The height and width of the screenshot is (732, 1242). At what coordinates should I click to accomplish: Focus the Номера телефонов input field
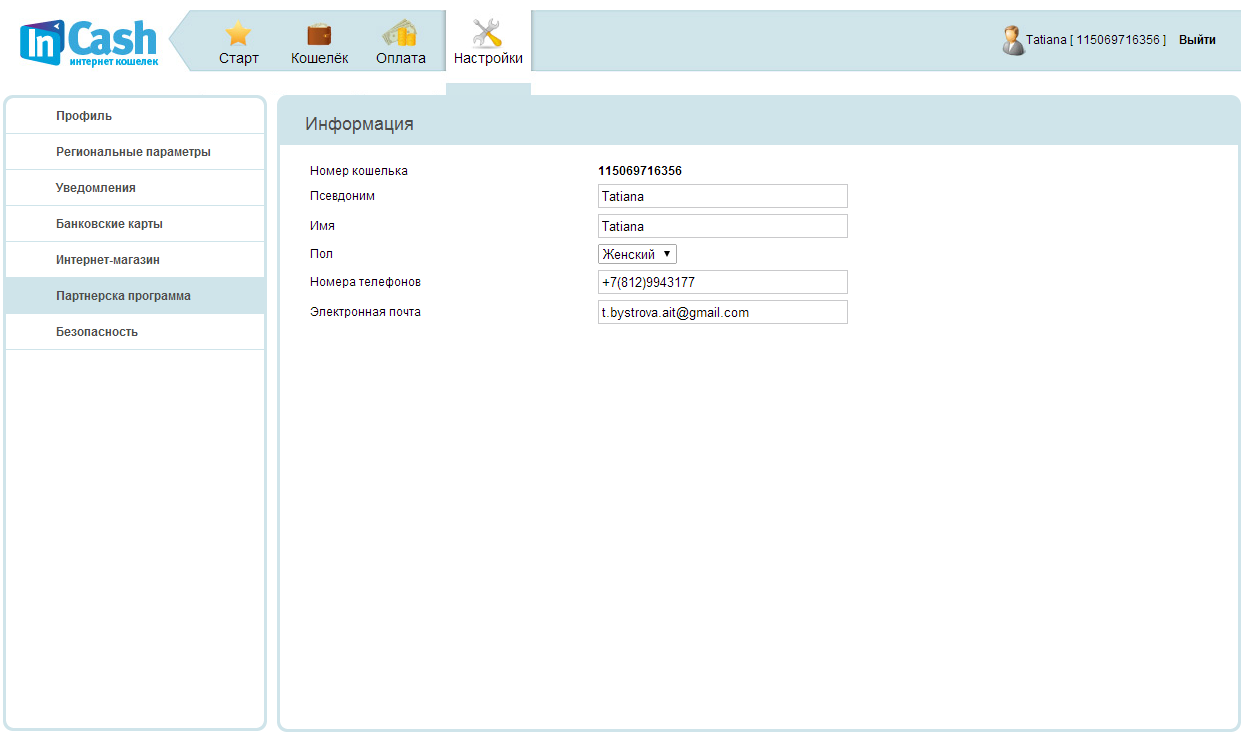point(723,282)
